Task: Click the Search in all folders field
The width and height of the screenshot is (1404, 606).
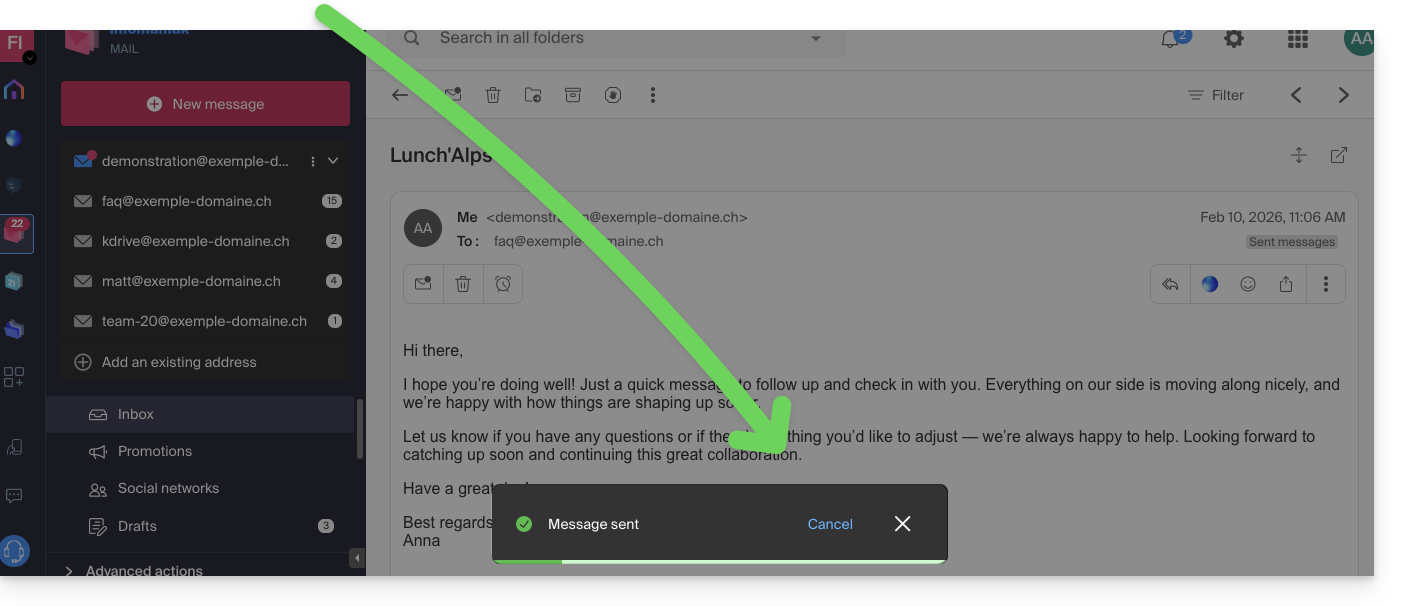Action: [600, 39]
